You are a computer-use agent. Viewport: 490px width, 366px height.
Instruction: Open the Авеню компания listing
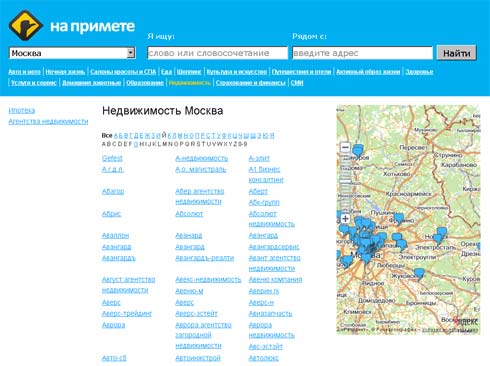pos(275,280)
